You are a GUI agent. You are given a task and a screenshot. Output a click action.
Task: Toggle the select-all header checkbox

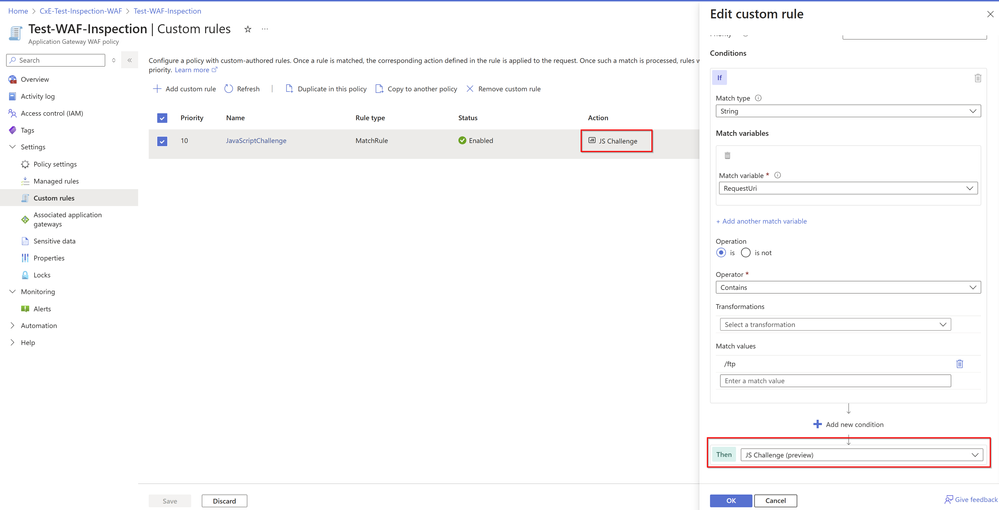tap(162, 118)
